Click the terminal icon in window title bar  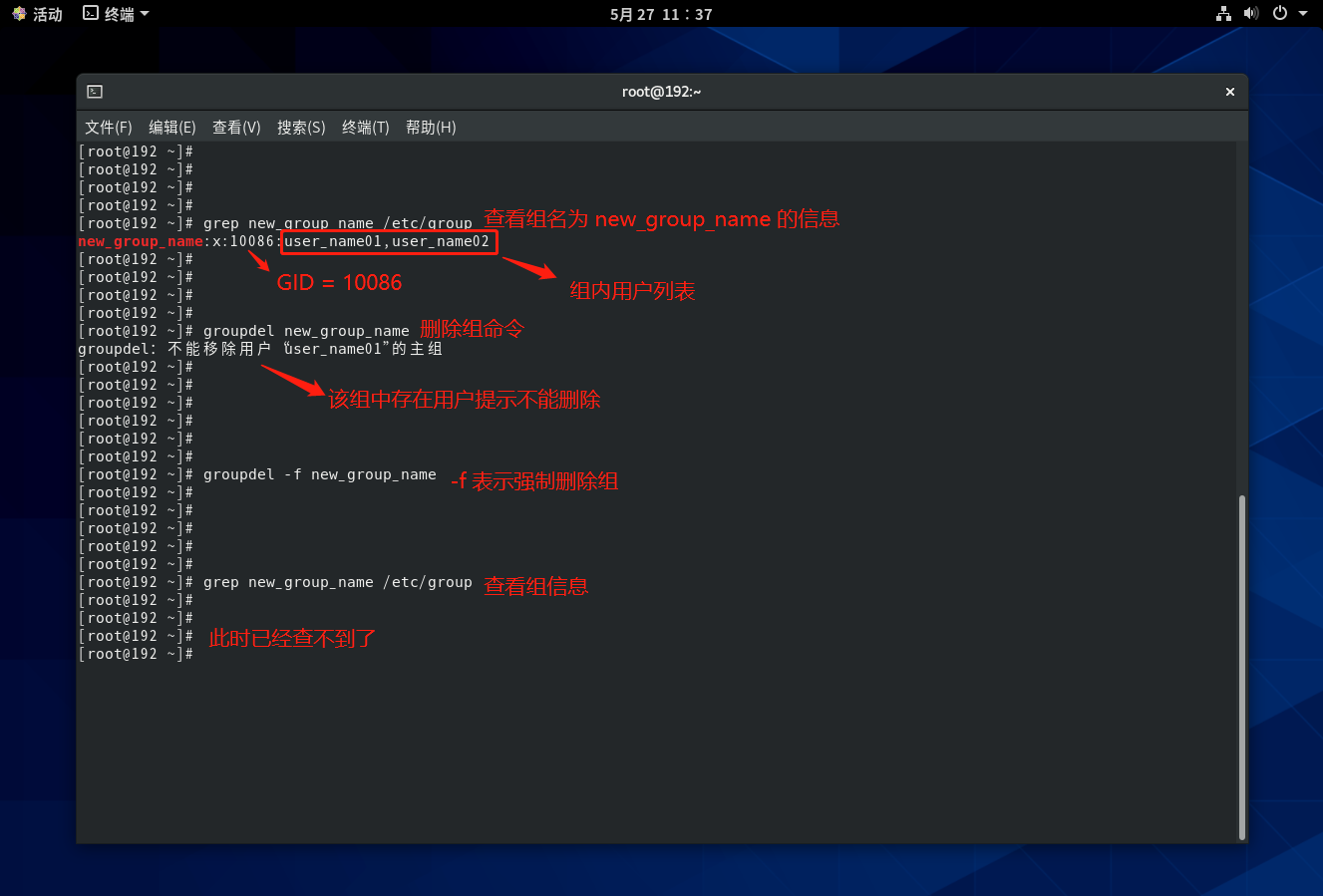[x=95, y=92]
